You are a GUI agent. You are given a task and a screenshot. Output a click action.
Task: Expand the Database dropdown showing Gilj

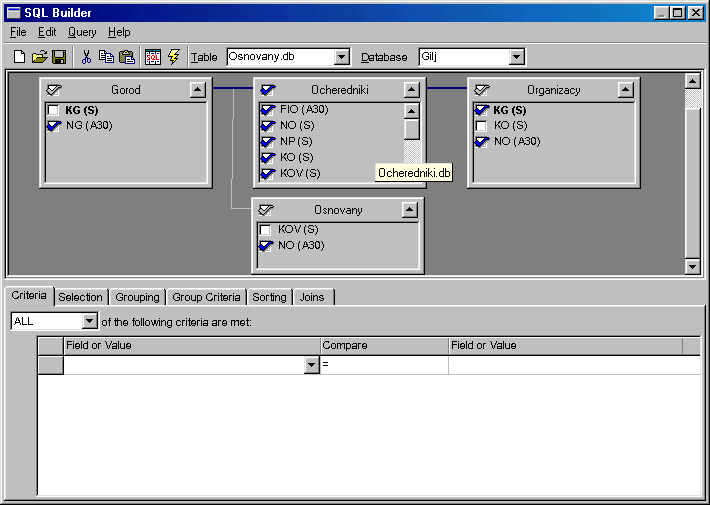(516, 57)
